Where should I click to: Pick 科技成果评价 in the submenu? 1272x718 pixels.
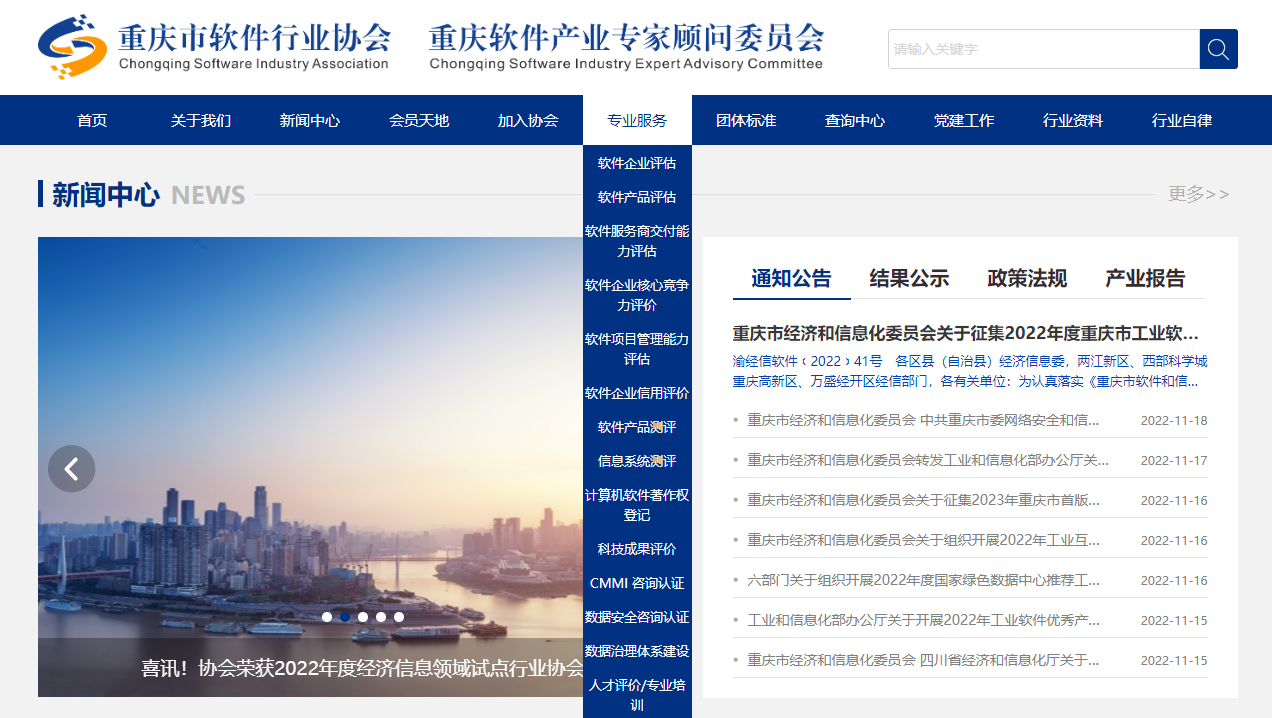(x=637, y=549)
